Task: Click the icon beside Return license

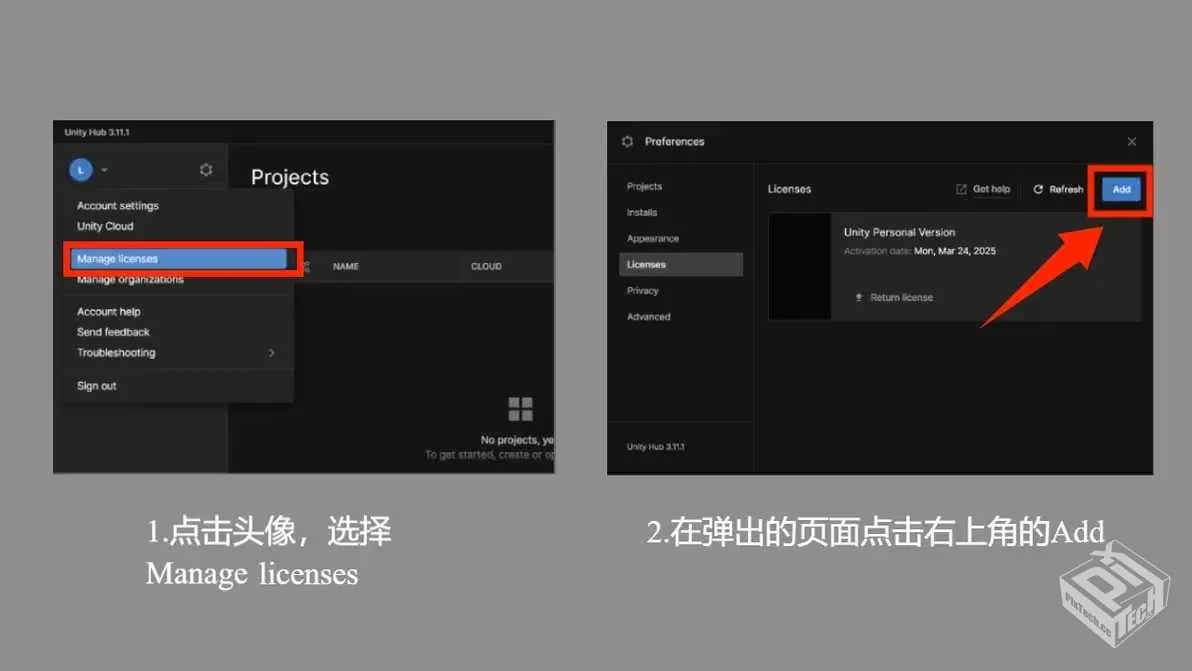Action: tap(859, 297)
